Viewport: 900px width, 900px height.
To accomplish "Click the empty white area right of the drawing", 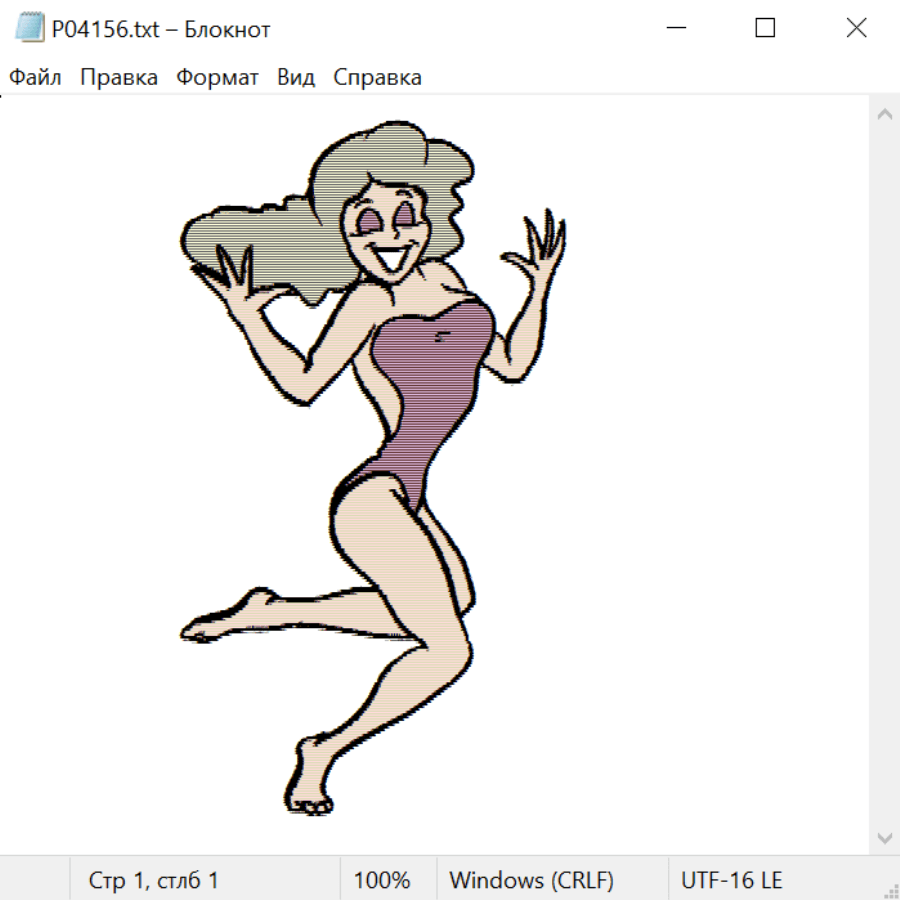I will 720,500.
